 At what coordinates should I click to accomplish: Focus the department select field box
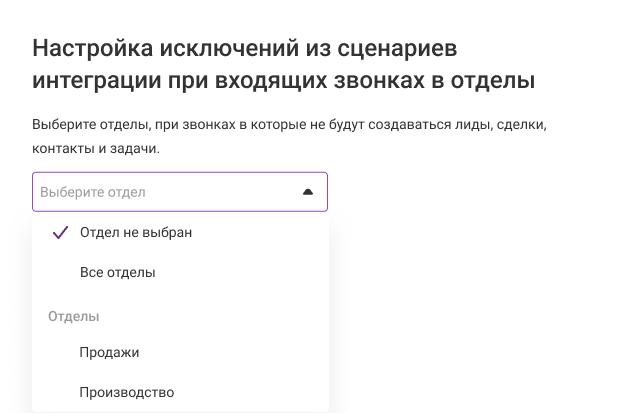pos(180,192)
